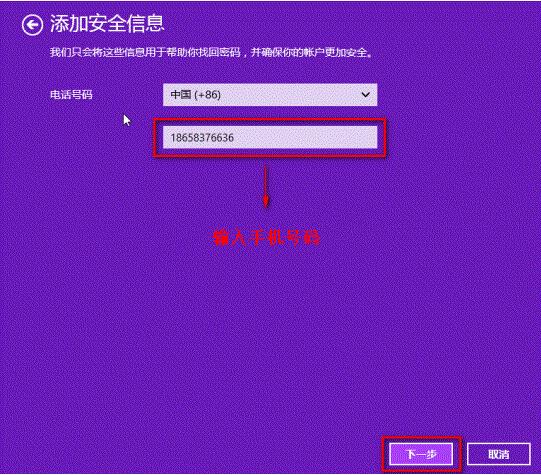Open the 中国 (+86) country code dropdown
Screen dimensions: 541x475
tap(270, 95)
